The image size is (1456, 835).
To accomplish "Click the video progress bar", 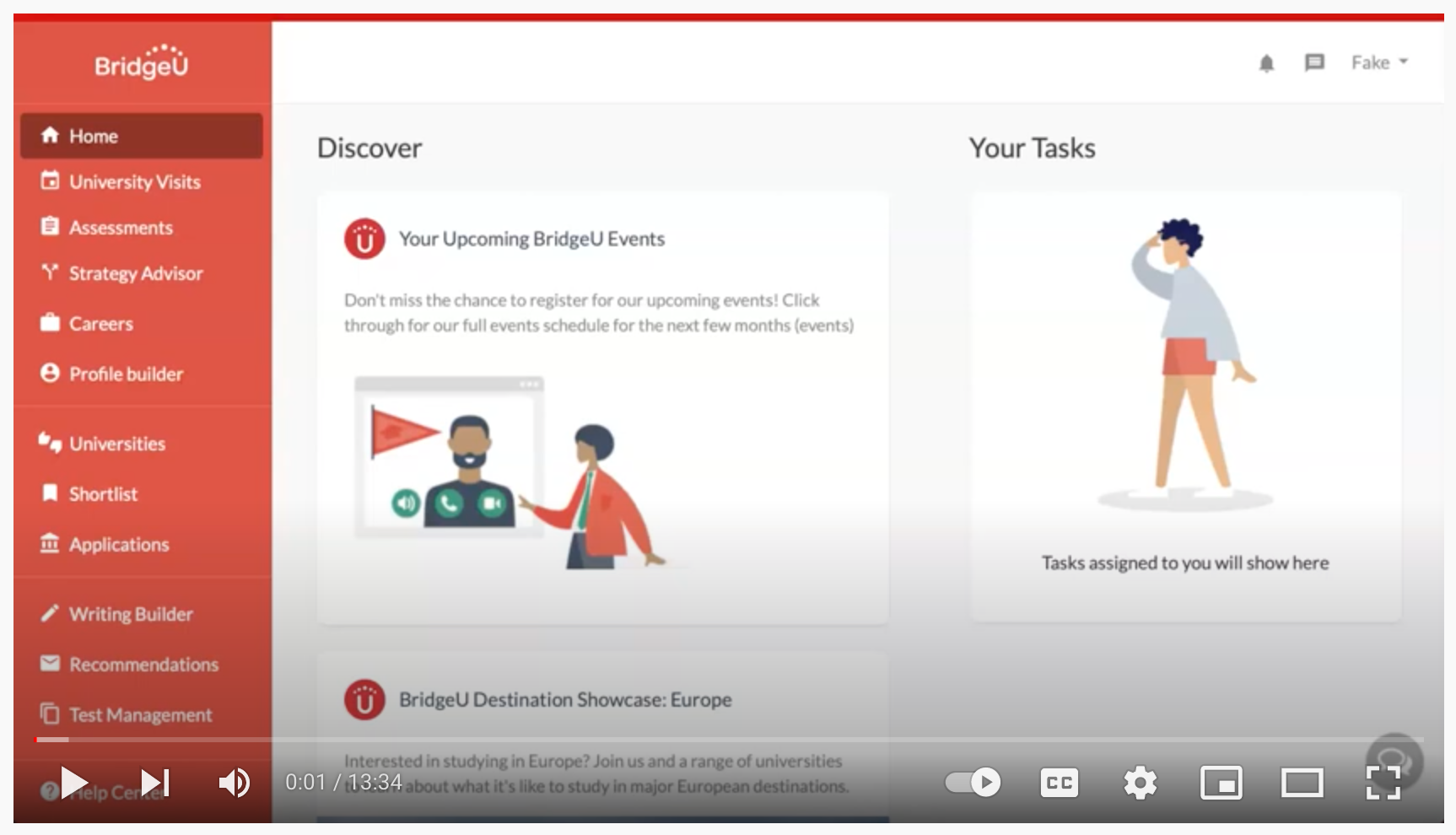I will [x=729, y=740].
